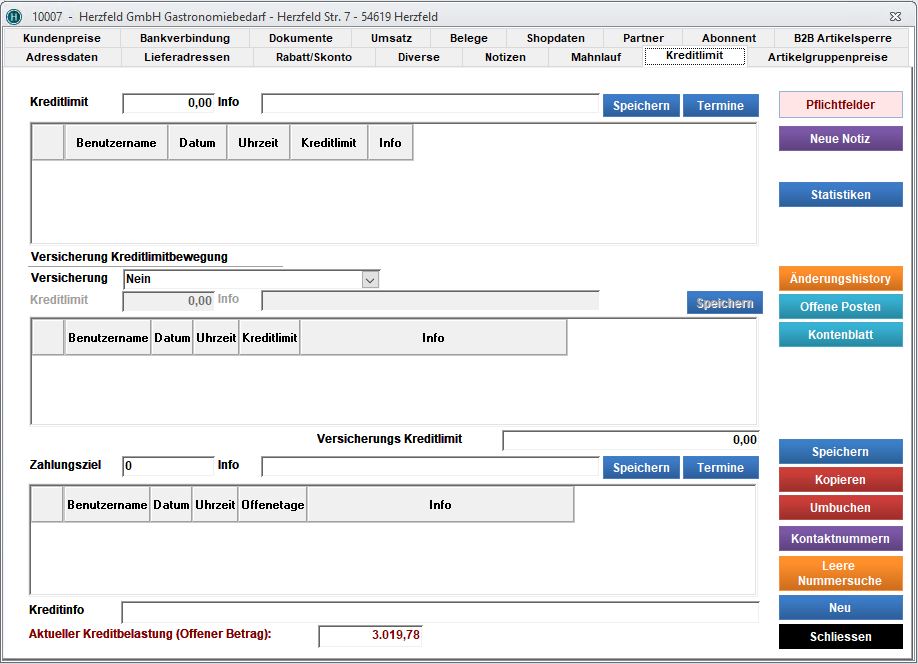Click the Umbuchen button
This screenshot has width=918, height=664.
point(840,508)
